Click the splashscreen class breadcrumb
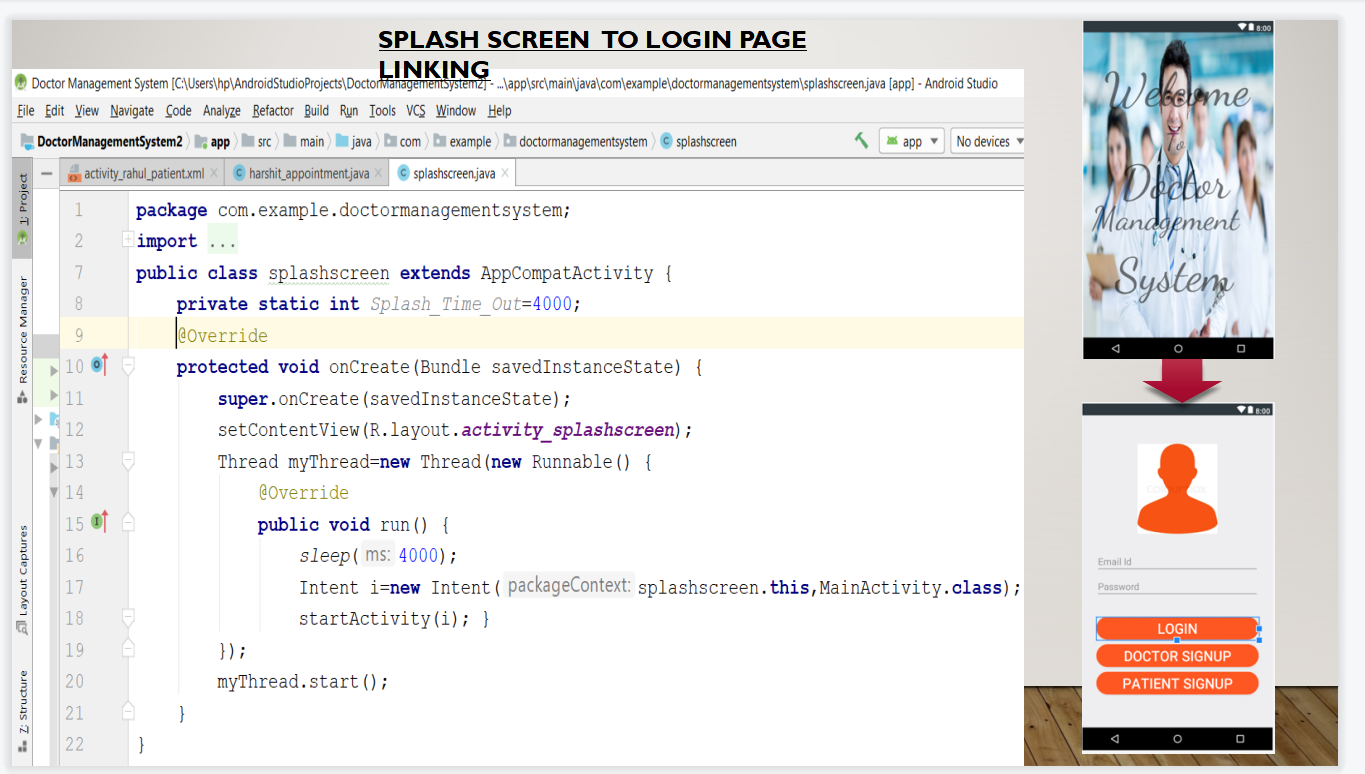1365x774 pixels. tap(699, 142)
